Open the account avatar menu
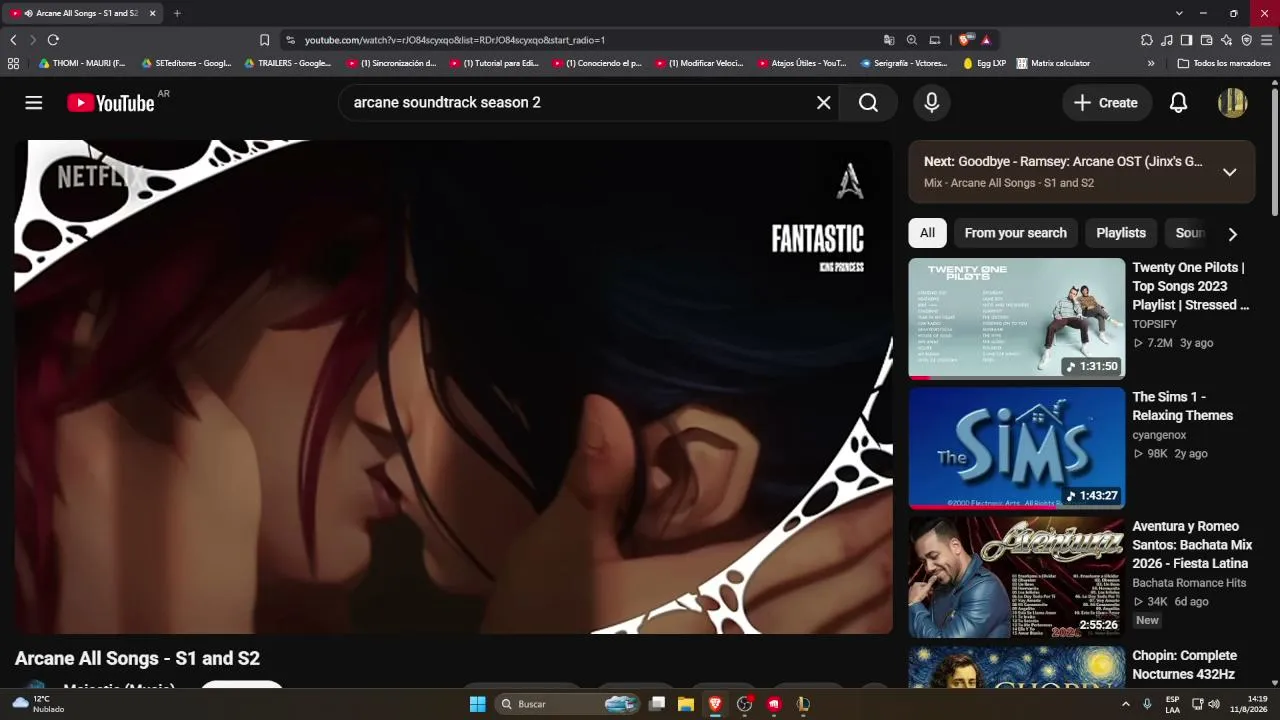Viewport: 1280px width, 720px height. [1232, 103]
